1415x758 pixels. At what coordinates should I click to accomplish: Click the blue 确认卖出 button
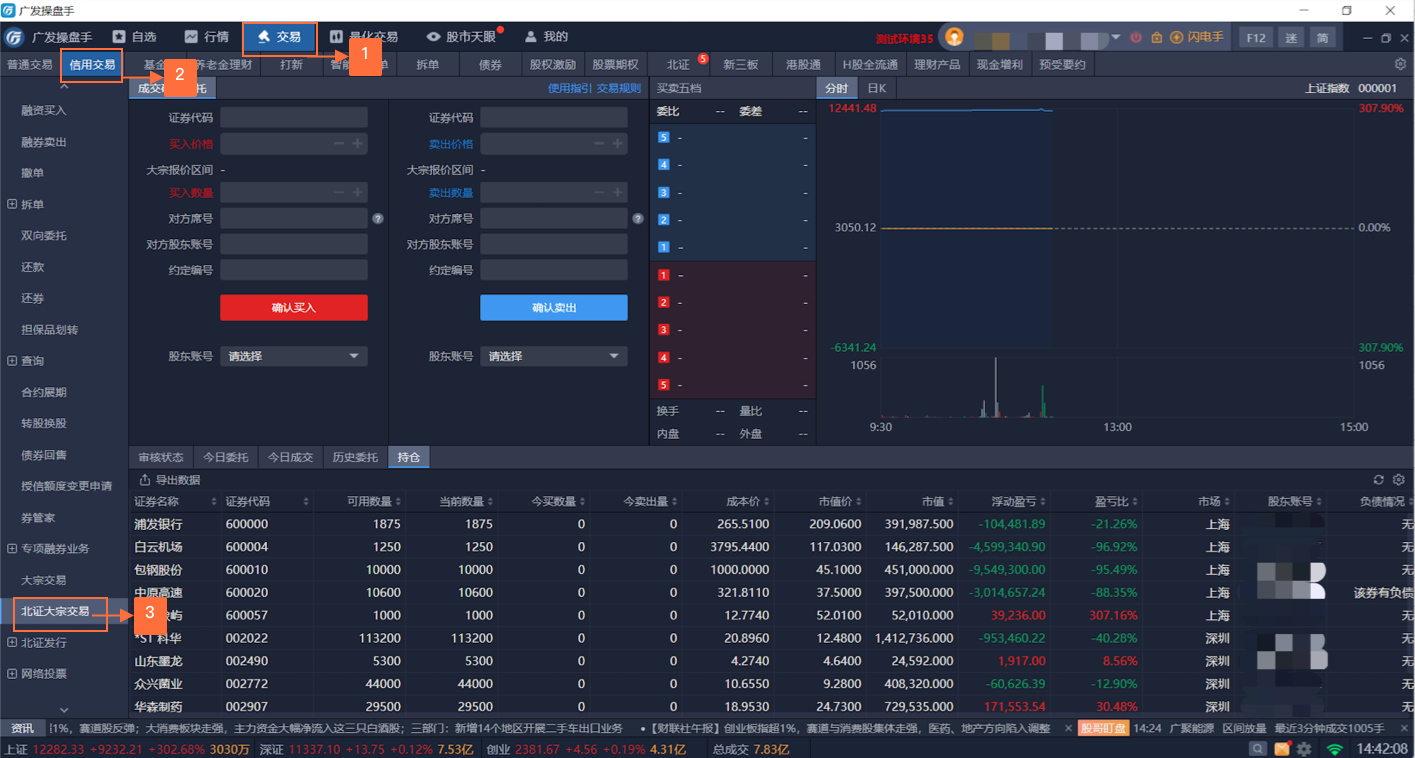[x=554, y=307]
